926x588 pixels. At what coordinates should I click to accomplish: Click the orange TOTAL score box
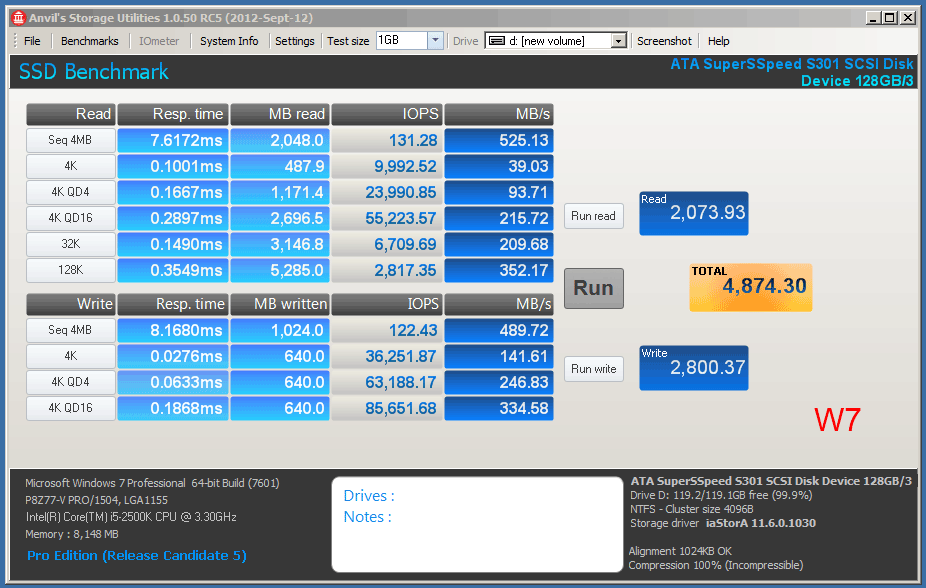tap(751, 288)
